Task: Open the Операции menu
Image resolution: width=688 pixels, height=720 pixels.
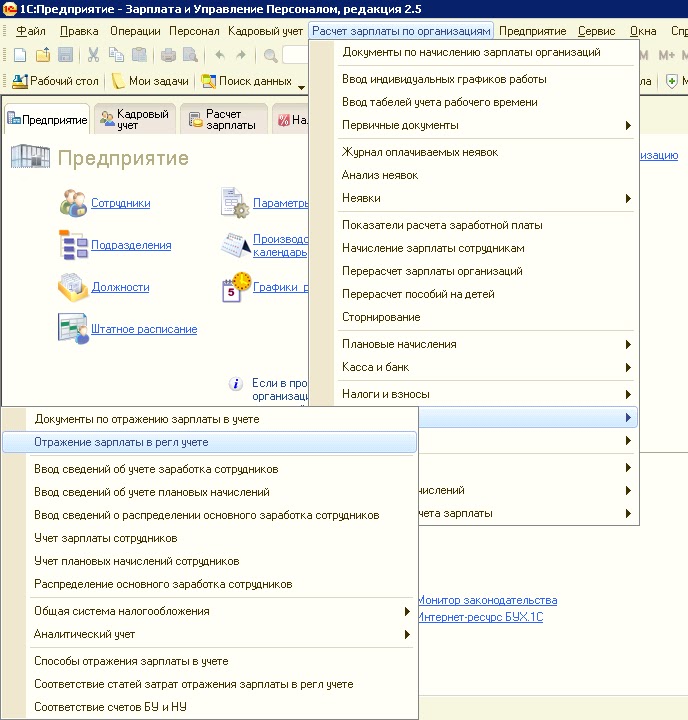Action: coord(135,31)
